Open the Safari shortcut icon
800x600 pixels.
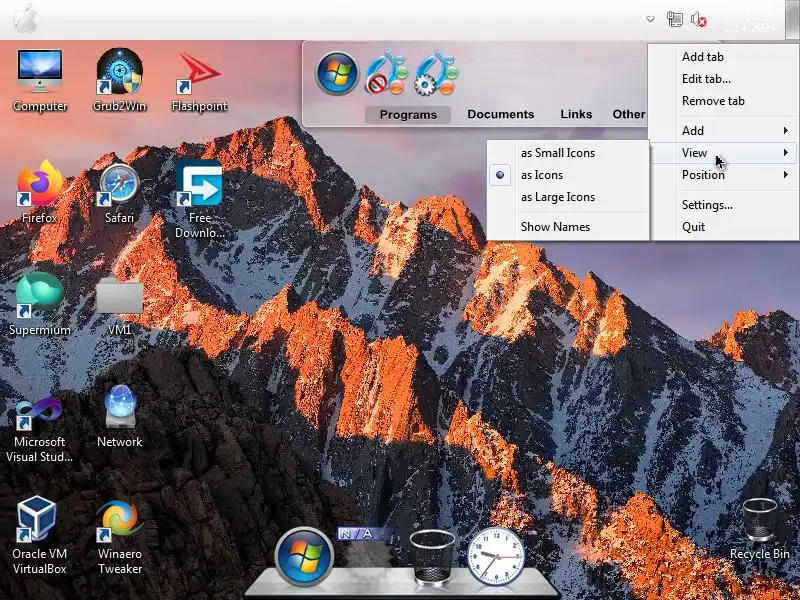(x=119, y=192)
